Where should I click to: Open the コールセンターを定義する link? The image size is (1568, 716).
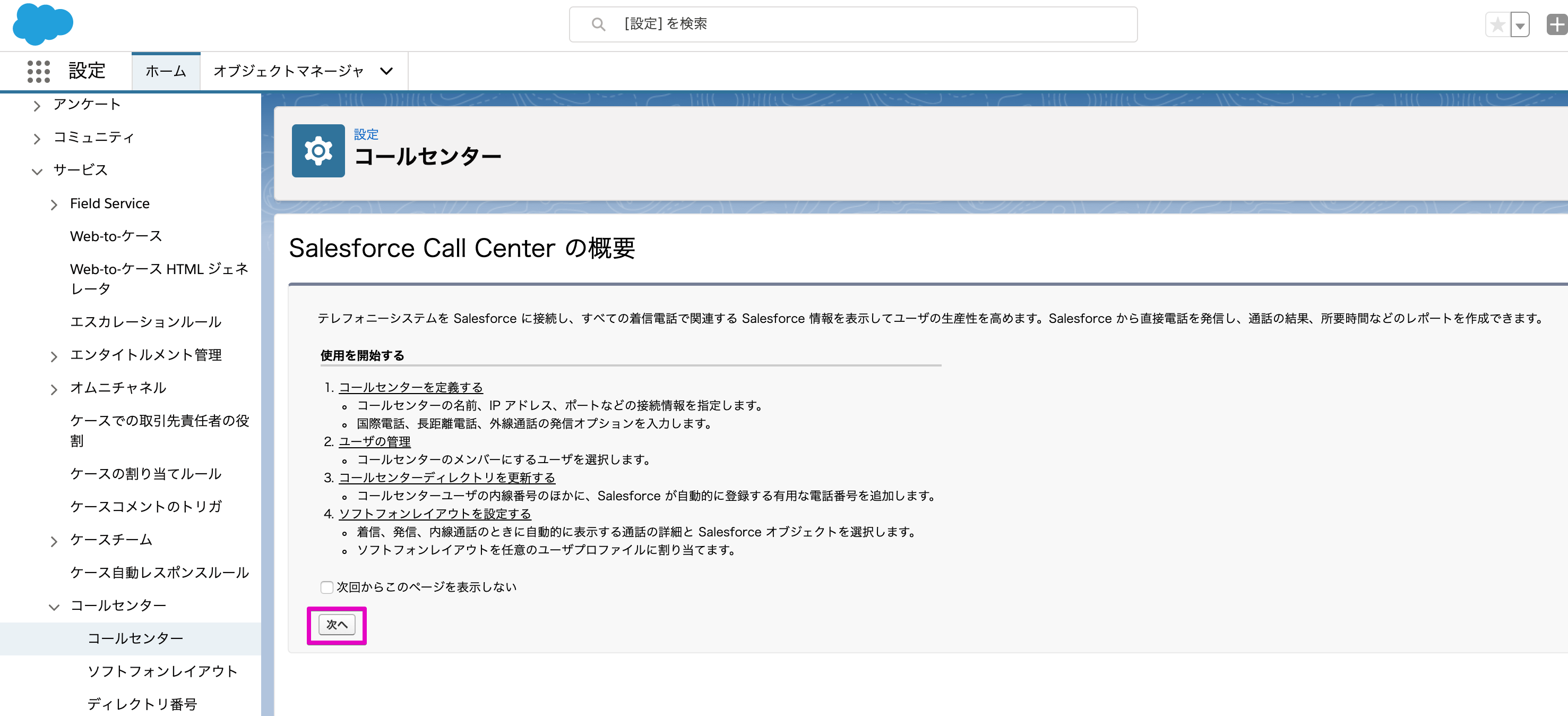pos(411,387)
